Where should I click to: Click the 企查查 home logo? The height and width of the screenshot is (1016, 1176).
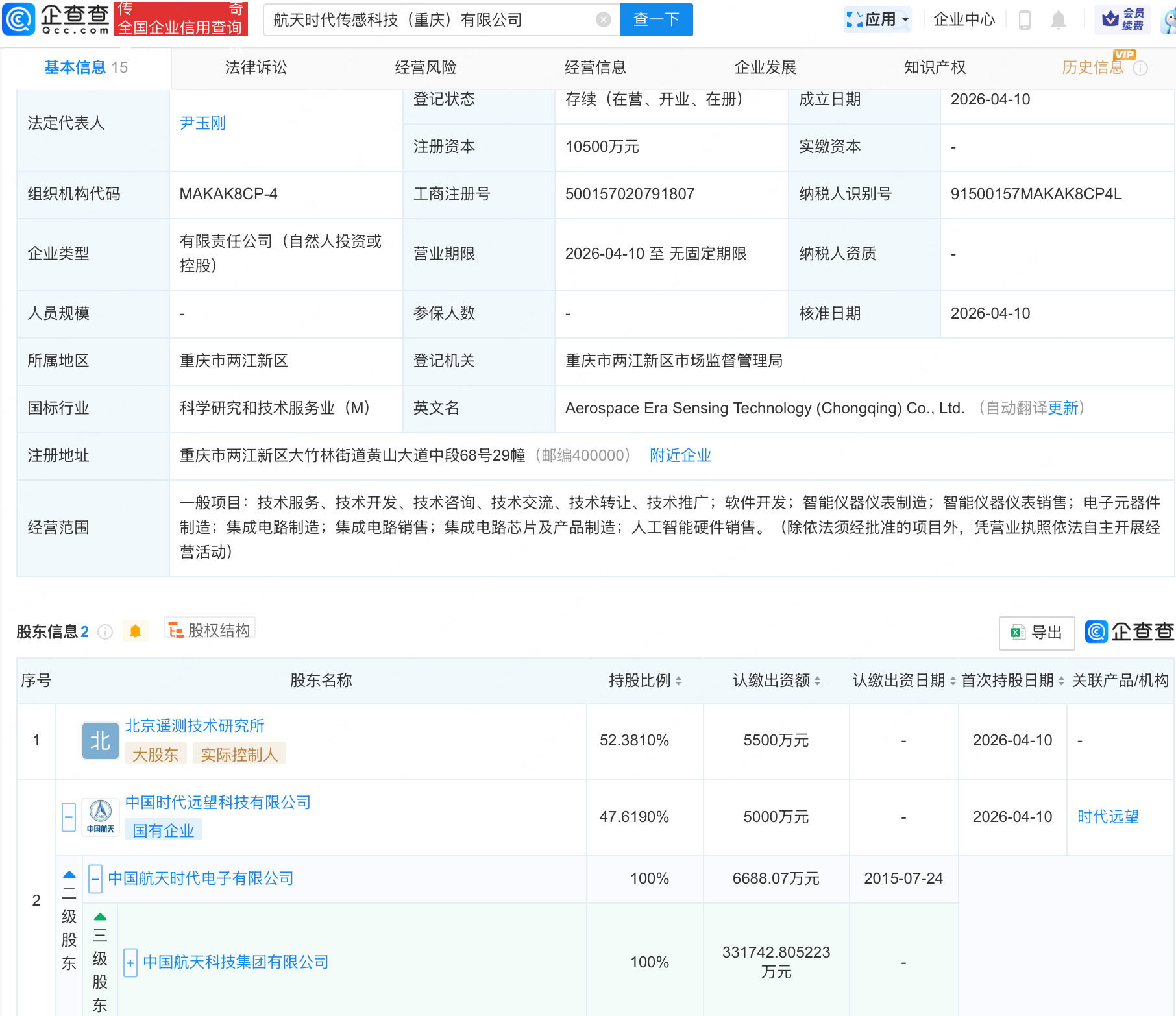click(x=55, y=19)
